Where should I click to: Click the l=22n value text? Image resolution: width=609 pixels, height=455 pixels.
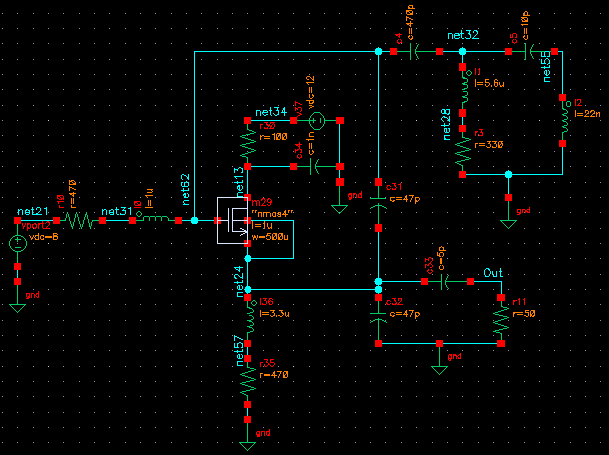(587, 114)
